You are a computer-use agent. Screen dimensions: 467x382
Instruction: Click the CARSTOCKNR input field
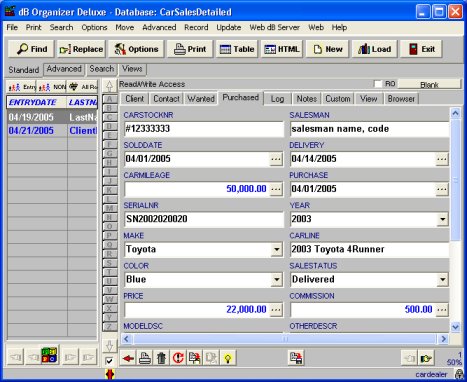[x=204, y=129]
